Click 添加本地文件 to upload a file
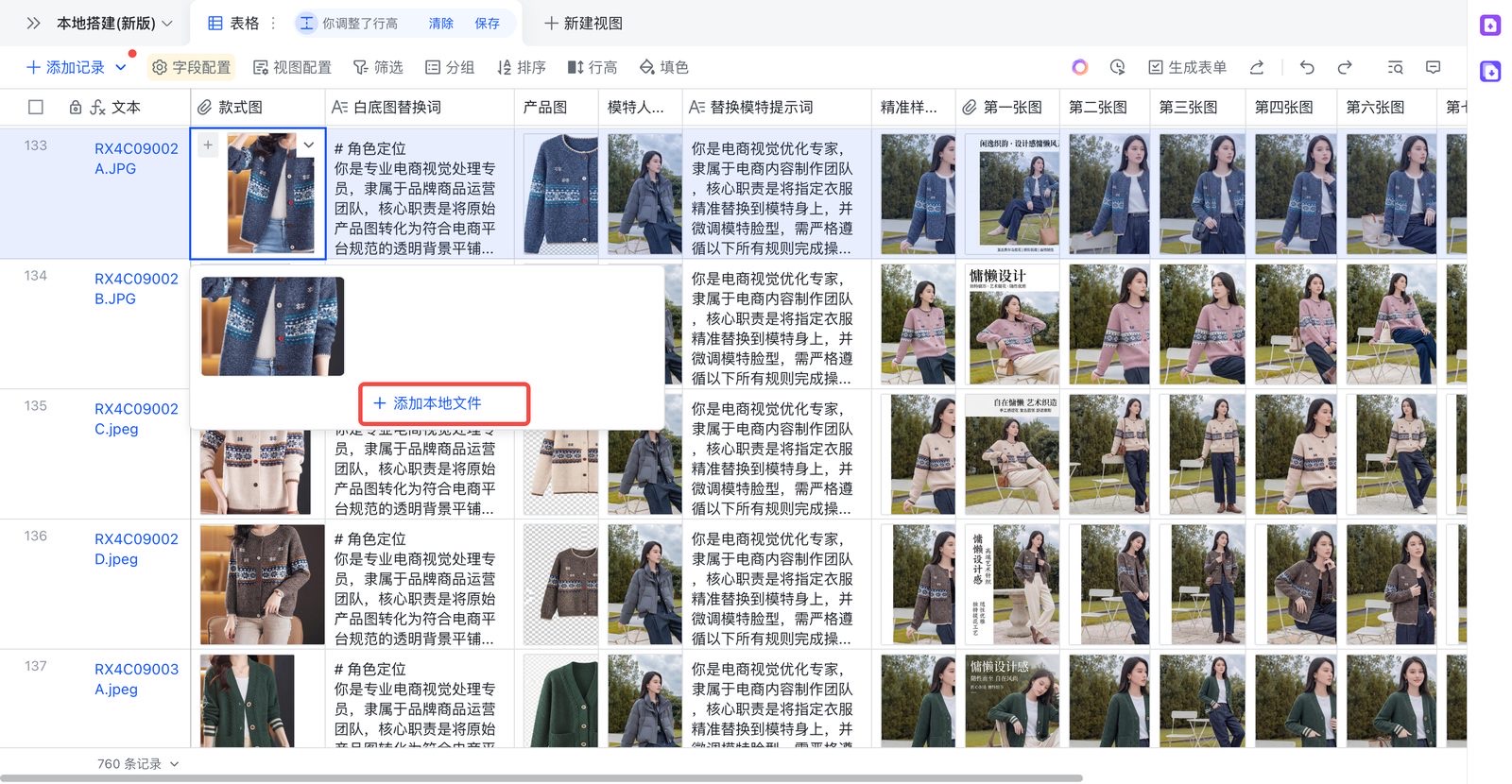This screenshot has width=1512, height=784. pyautogui.click(x=427, y=403)
